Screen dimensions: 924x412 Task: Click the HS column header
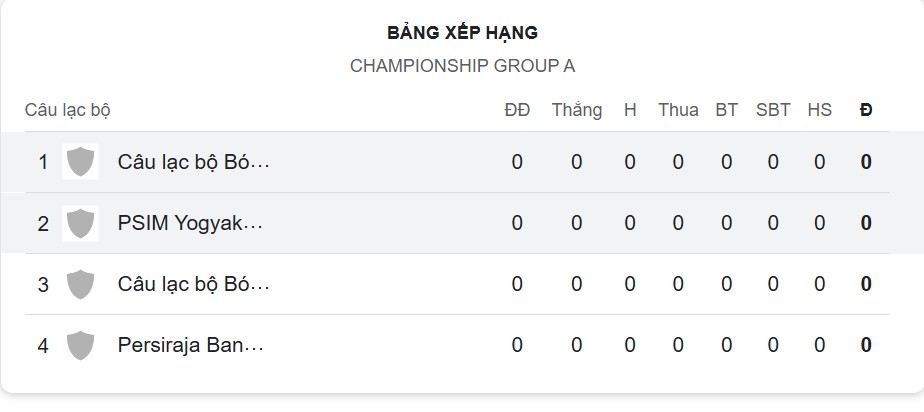pyautogui.click(x=820, y=110)
